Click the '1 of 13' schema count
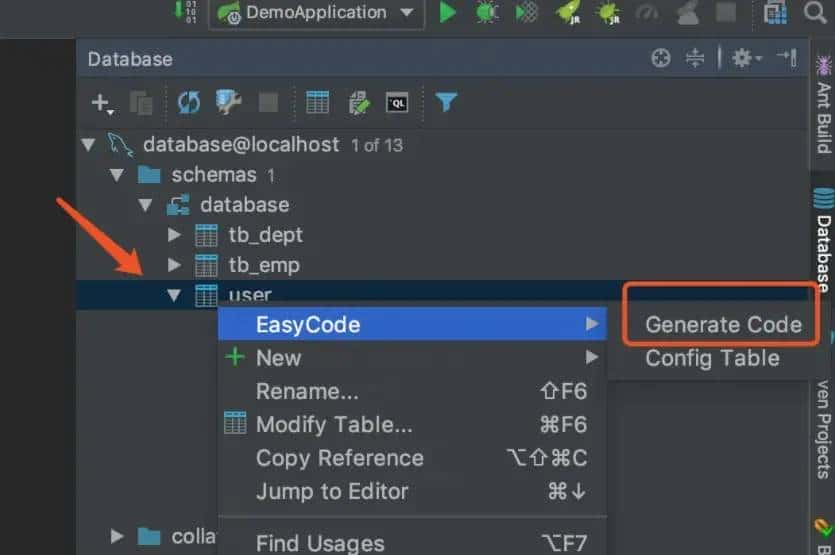The image size is (835, 555). 377,145
